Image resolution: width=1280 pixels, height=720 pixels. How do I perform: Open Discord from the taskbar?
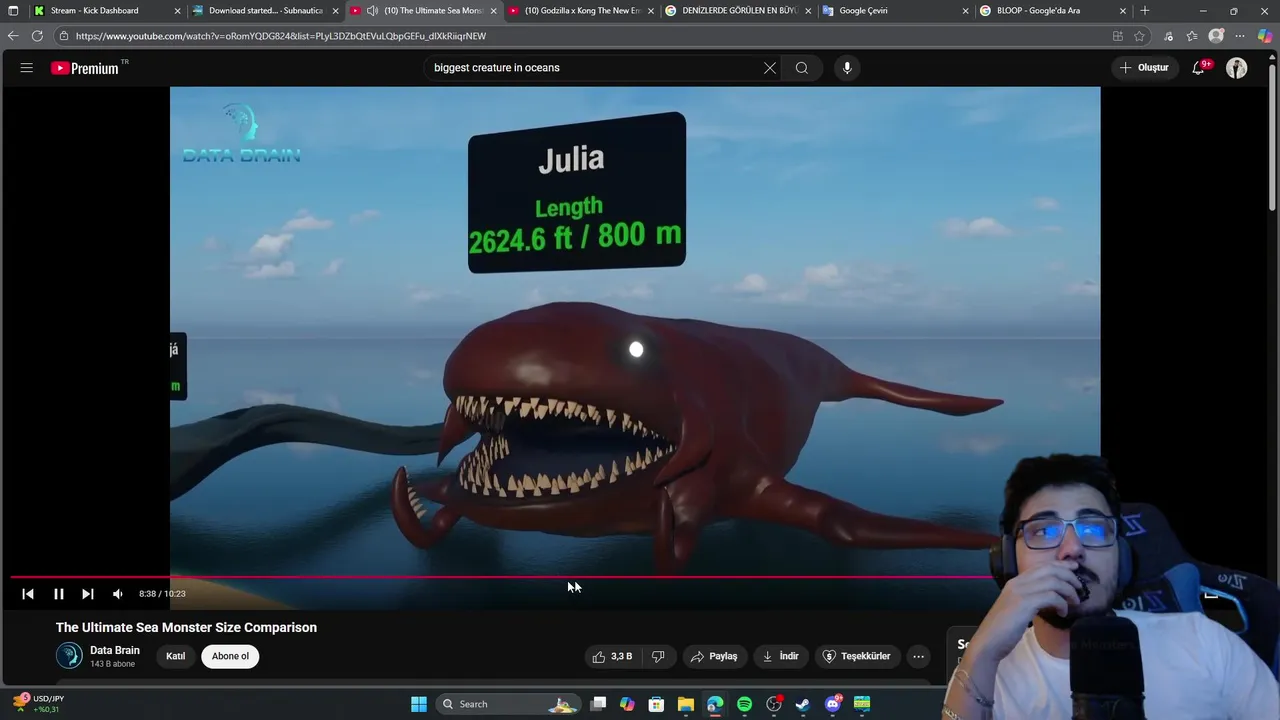click(x=832, y=704)
